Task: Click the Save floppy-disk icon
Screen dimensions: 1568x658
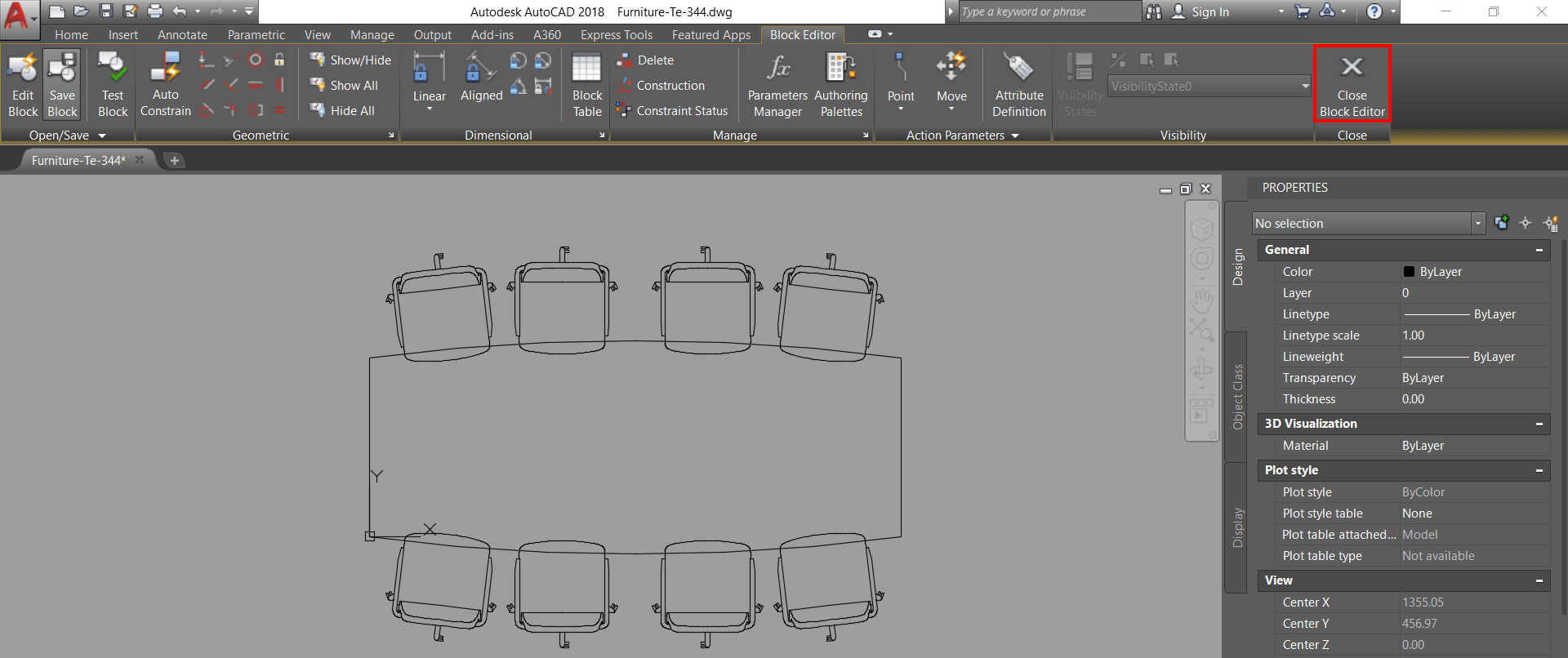Action: 105,11
